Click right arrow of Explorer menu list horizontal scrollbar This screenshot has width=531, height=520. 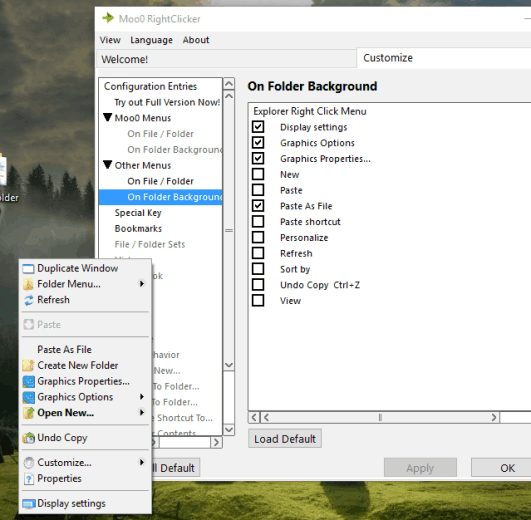tap(494, 417)
